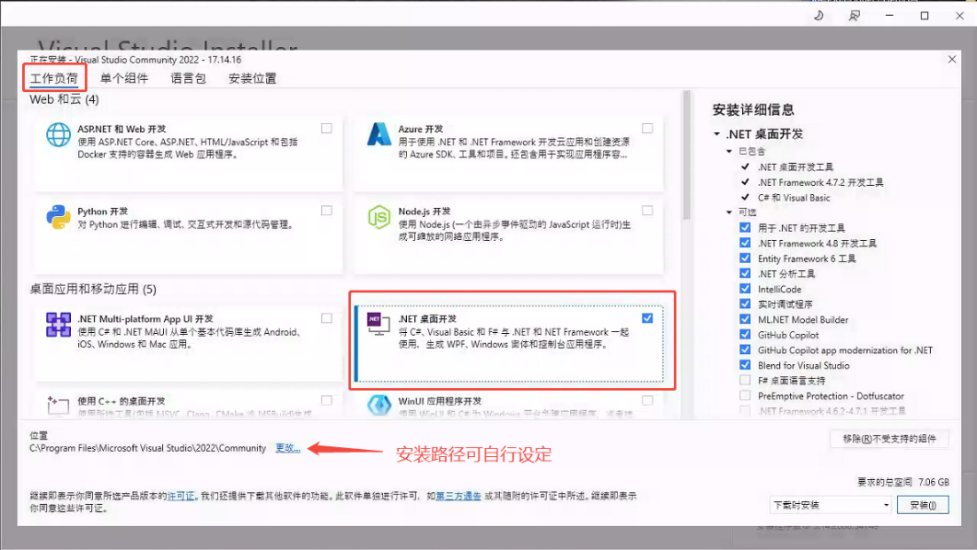Viewport: 977px width, 550px height.
Task: Click the ASP.NET globe workload icon
Action: click(58, 135)
